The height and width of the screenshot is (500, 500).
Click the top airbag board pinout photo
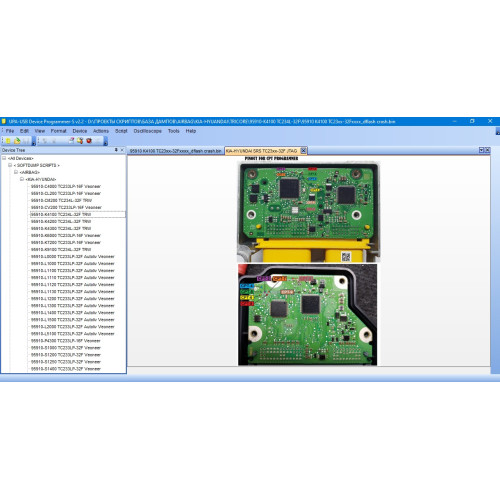309,212
